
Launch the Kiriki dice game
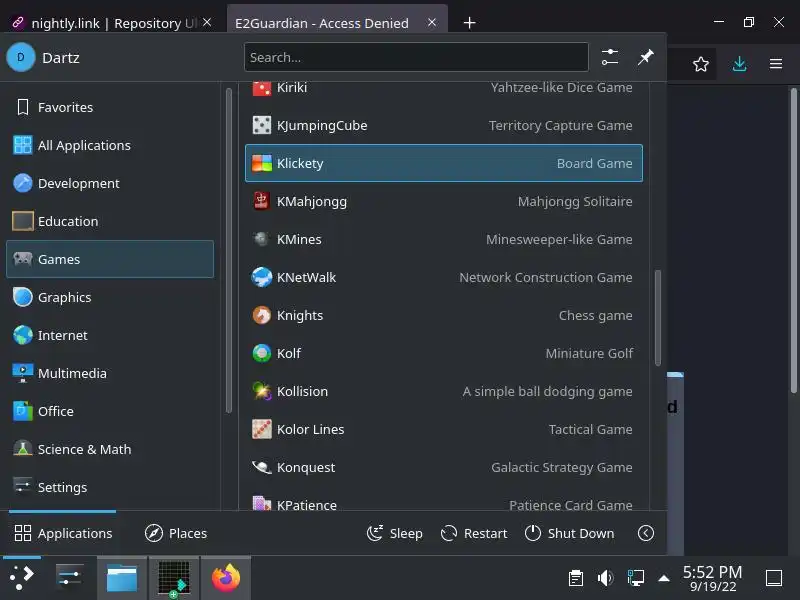click(443, 88)
